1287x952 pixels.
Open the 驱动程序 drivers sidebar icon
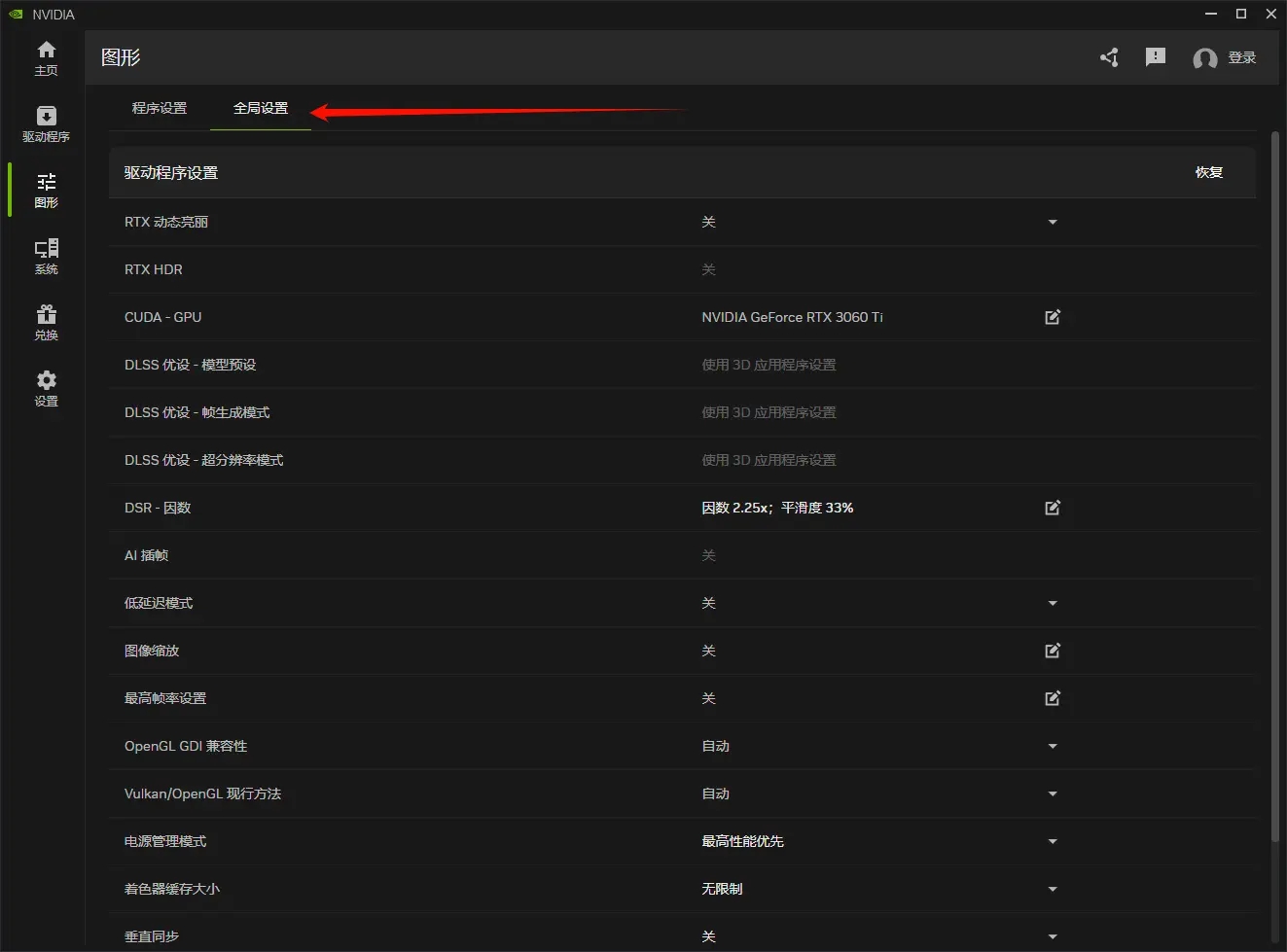pyautogui.click(x=46, y=124)
